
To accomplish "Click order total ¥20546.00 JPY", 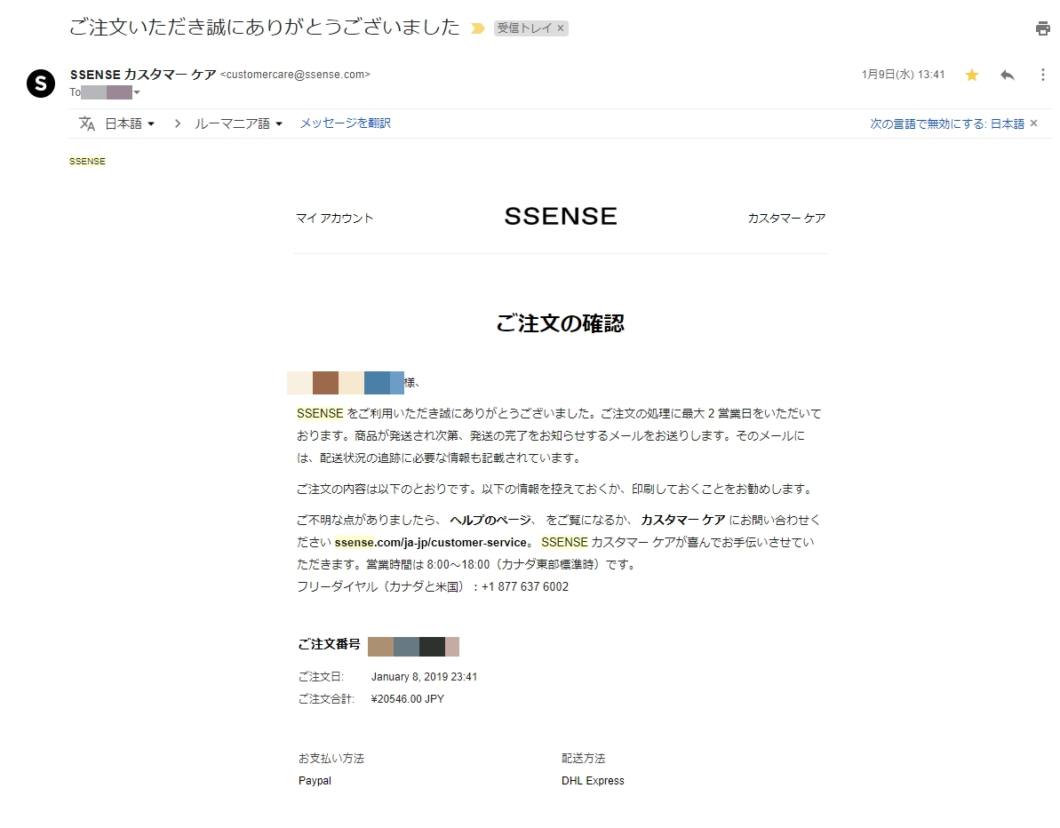I will [x=408, y=699].
